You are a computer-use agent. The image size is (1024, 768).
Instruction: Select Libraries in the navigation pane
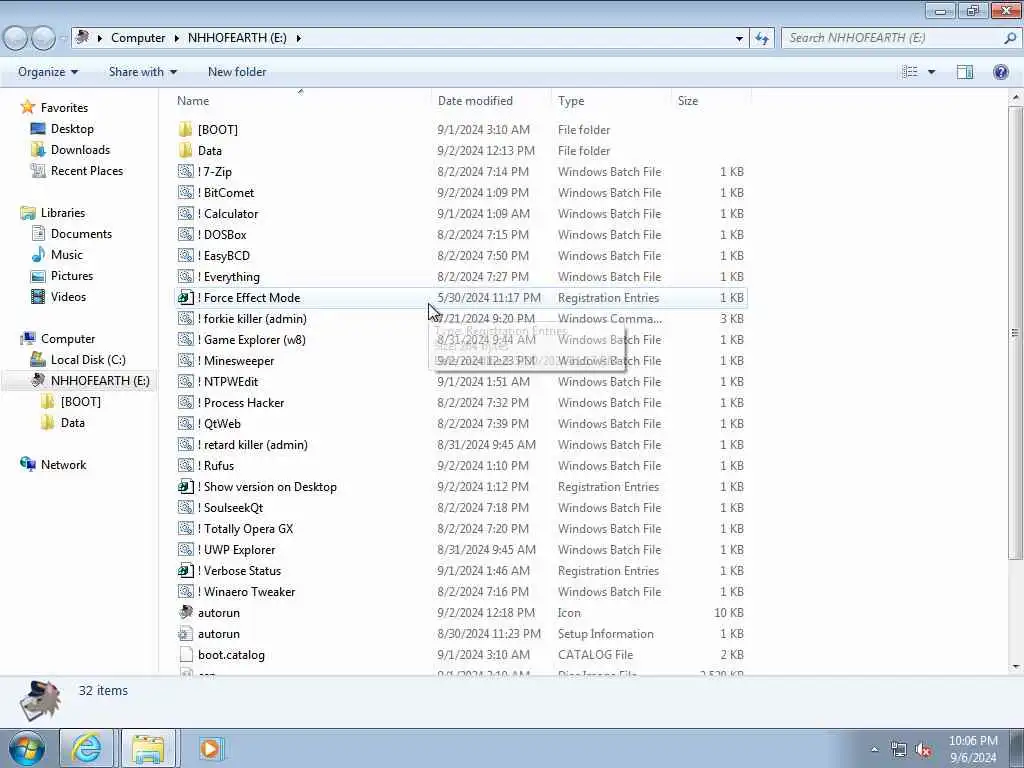[x=63, y=213]
